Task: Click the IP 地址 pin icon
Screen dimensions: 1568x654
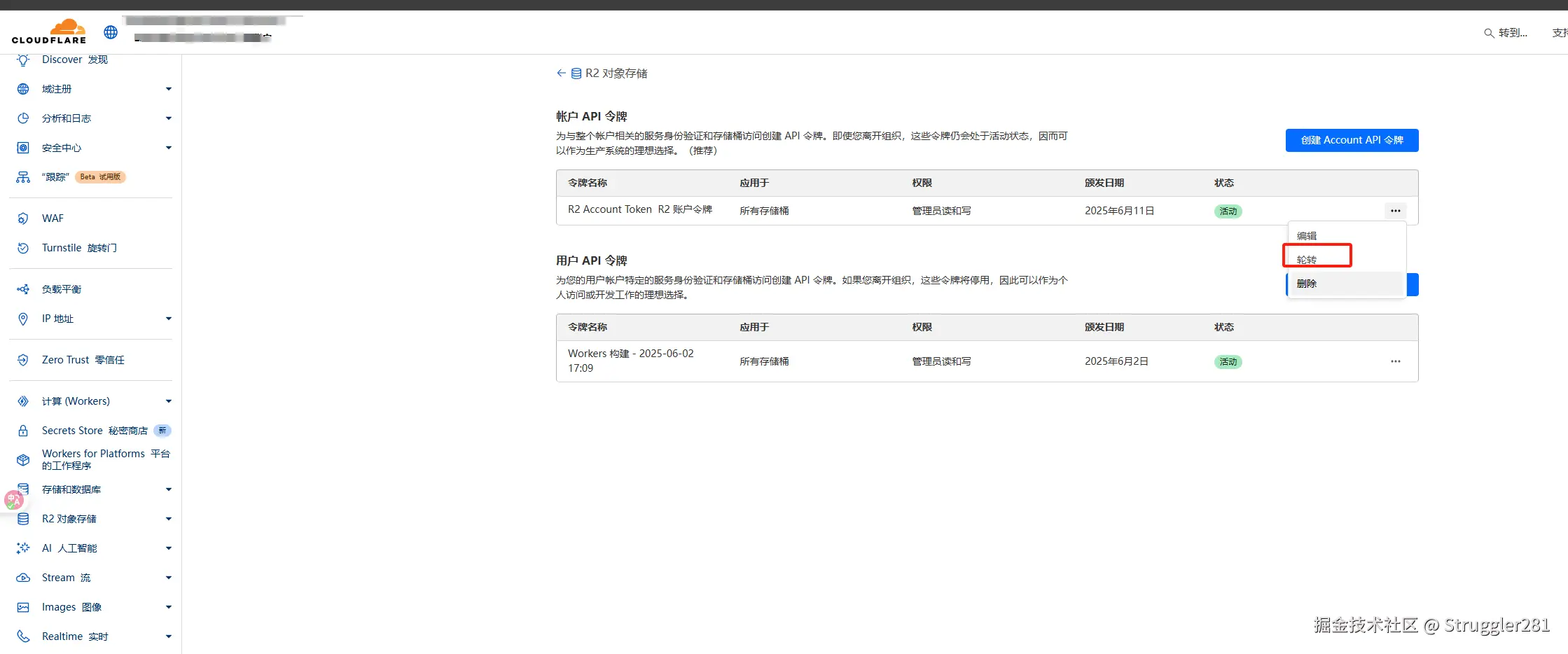Action: 23,319
